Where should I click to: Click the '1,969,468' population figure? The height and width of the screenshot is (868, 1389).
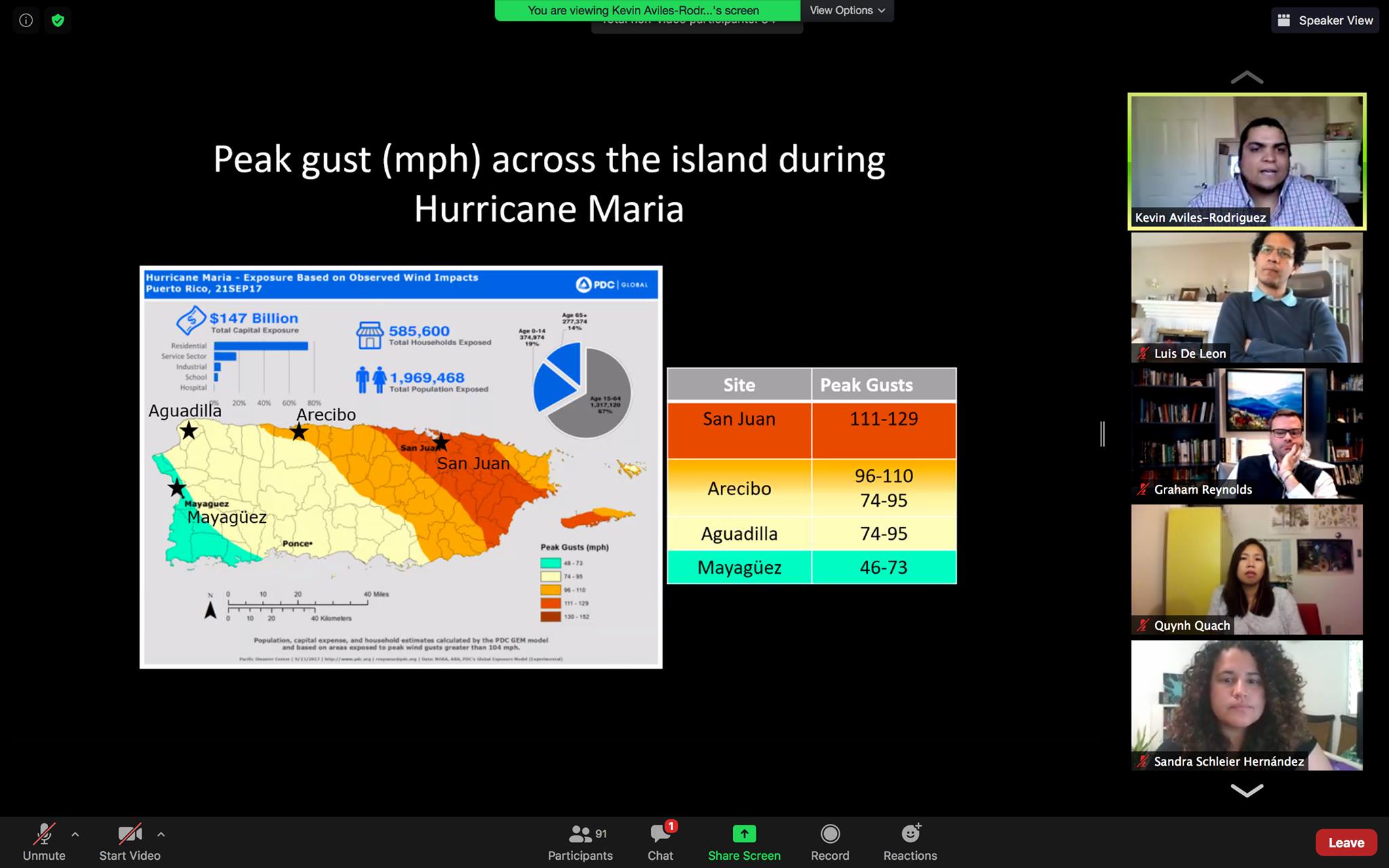click(427, 378)
